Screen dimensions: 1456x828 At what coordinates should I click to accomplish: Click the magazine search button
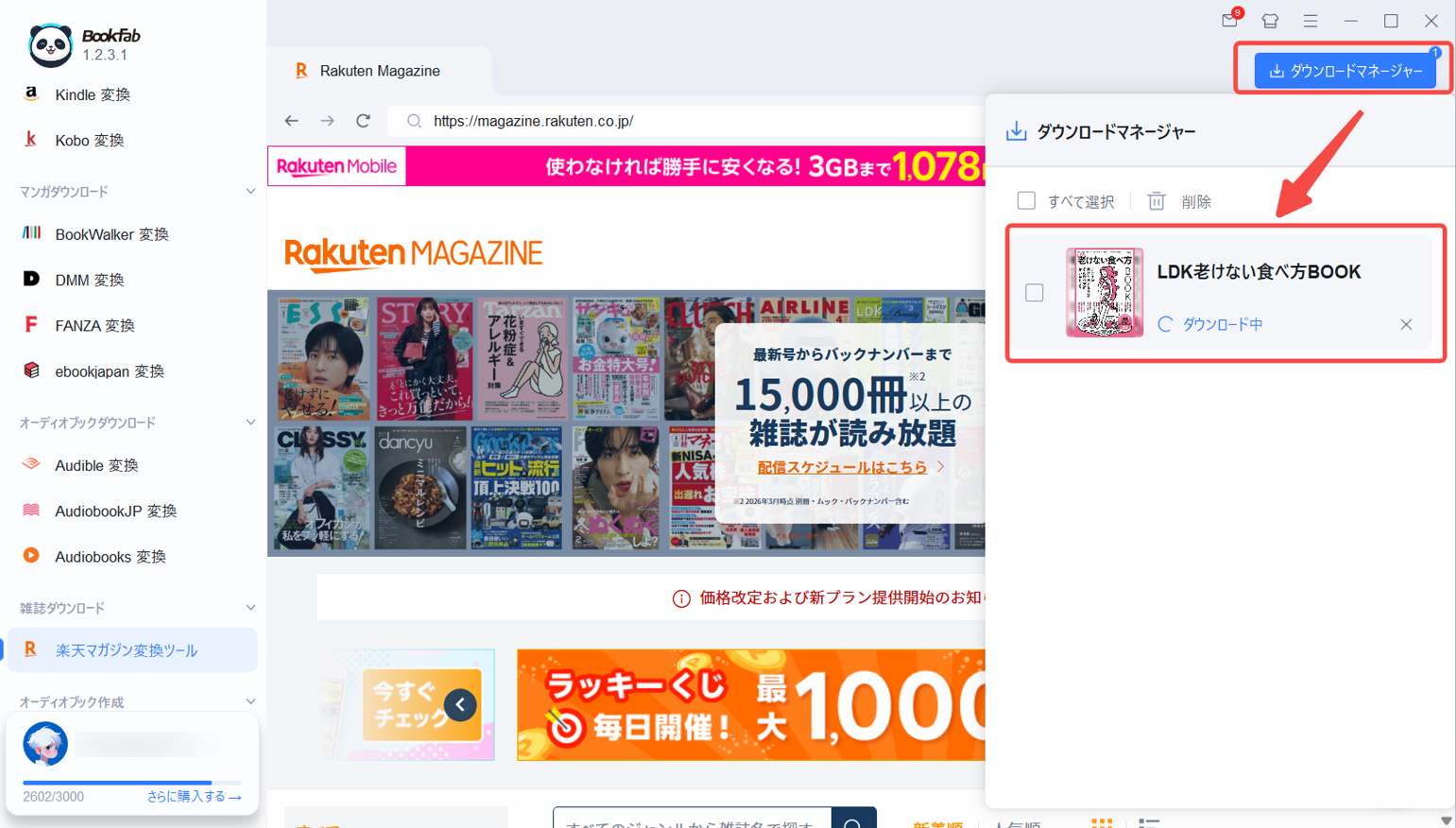coord(854,819)
